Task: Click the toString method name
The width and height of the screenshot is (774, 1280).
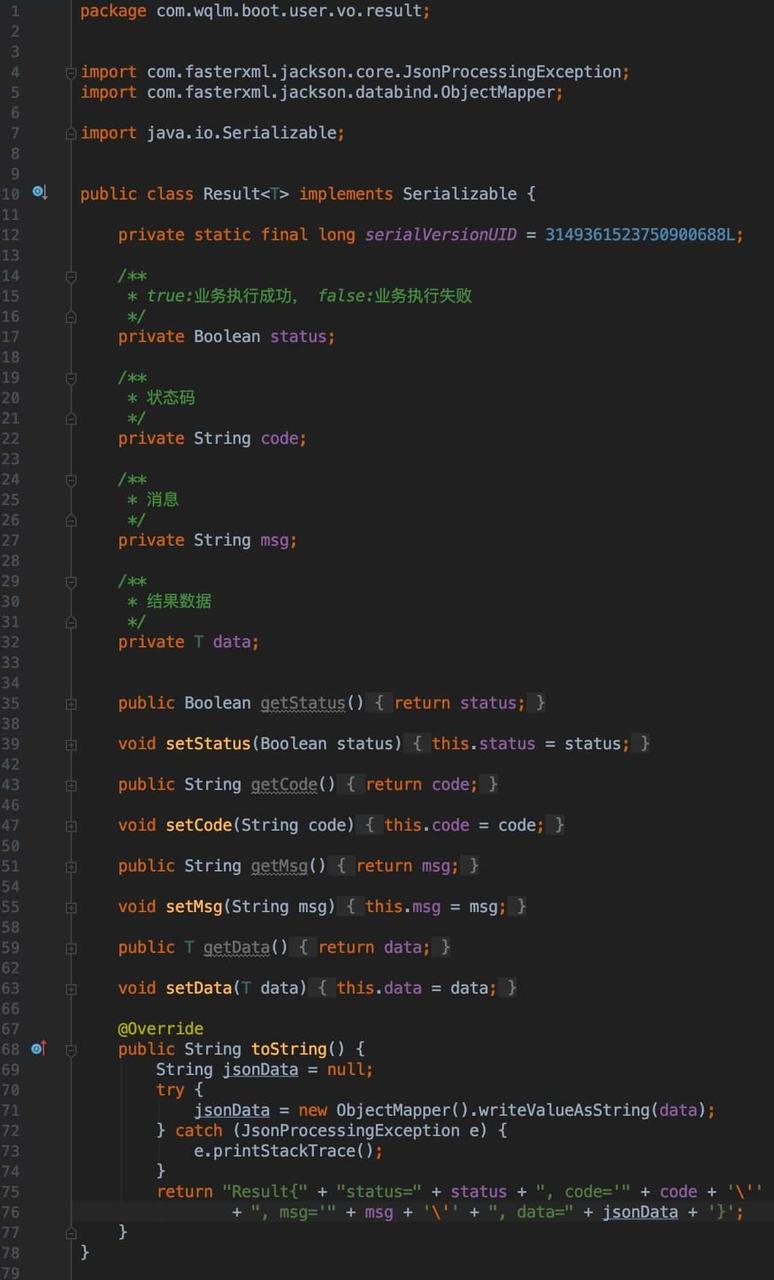Action: 289,1049
